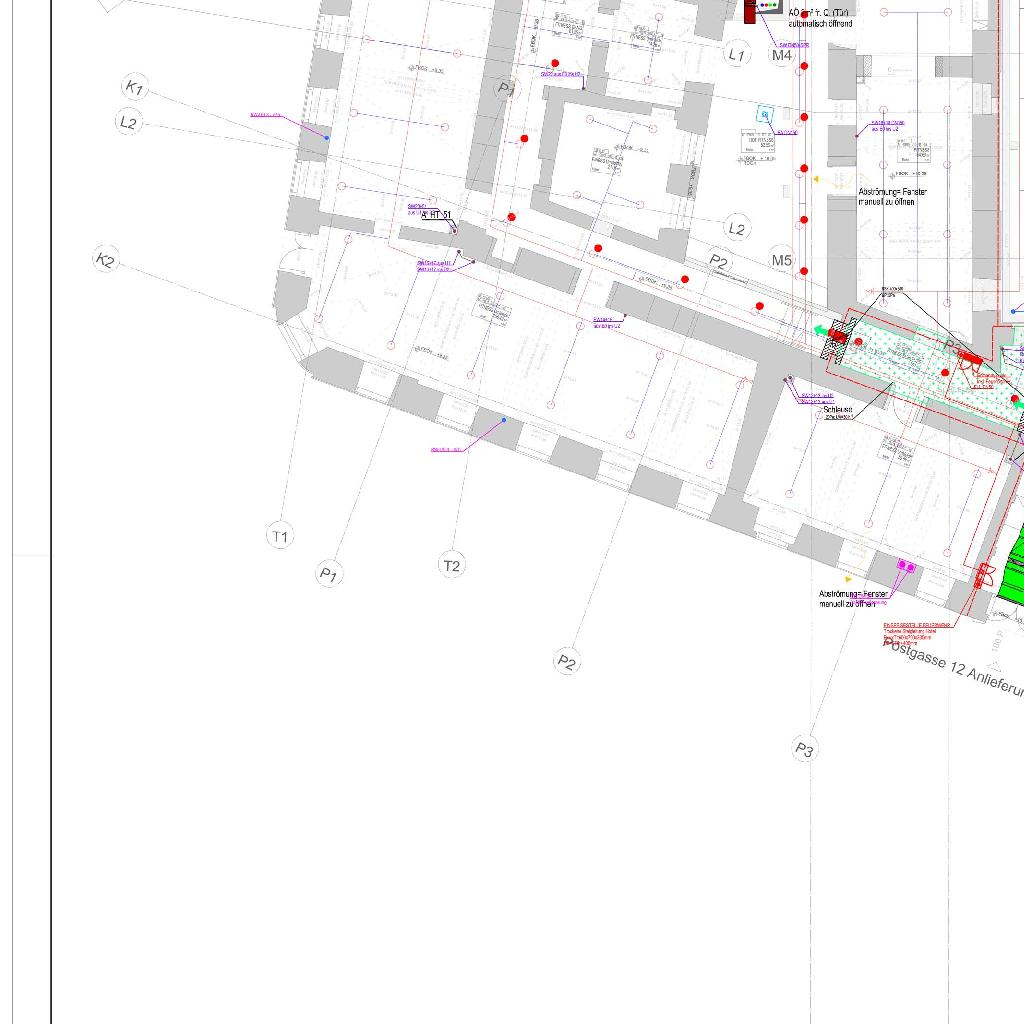Select the L1 axis bubble

coord(737,55)
